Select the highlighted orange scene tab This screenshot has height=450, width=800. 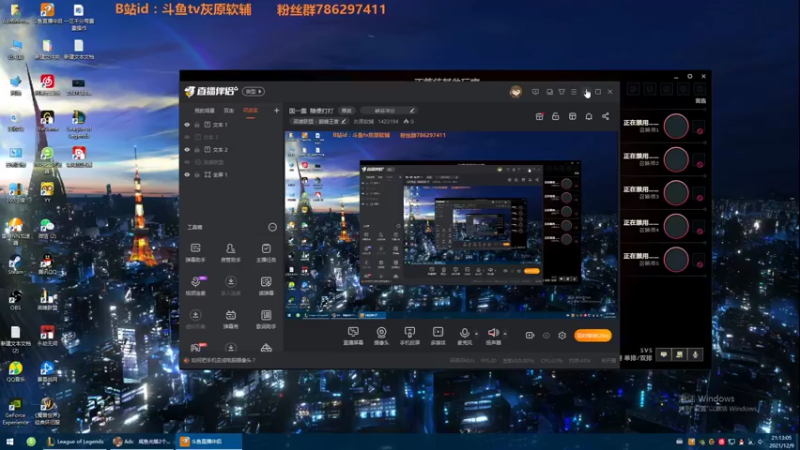[250, 111]
